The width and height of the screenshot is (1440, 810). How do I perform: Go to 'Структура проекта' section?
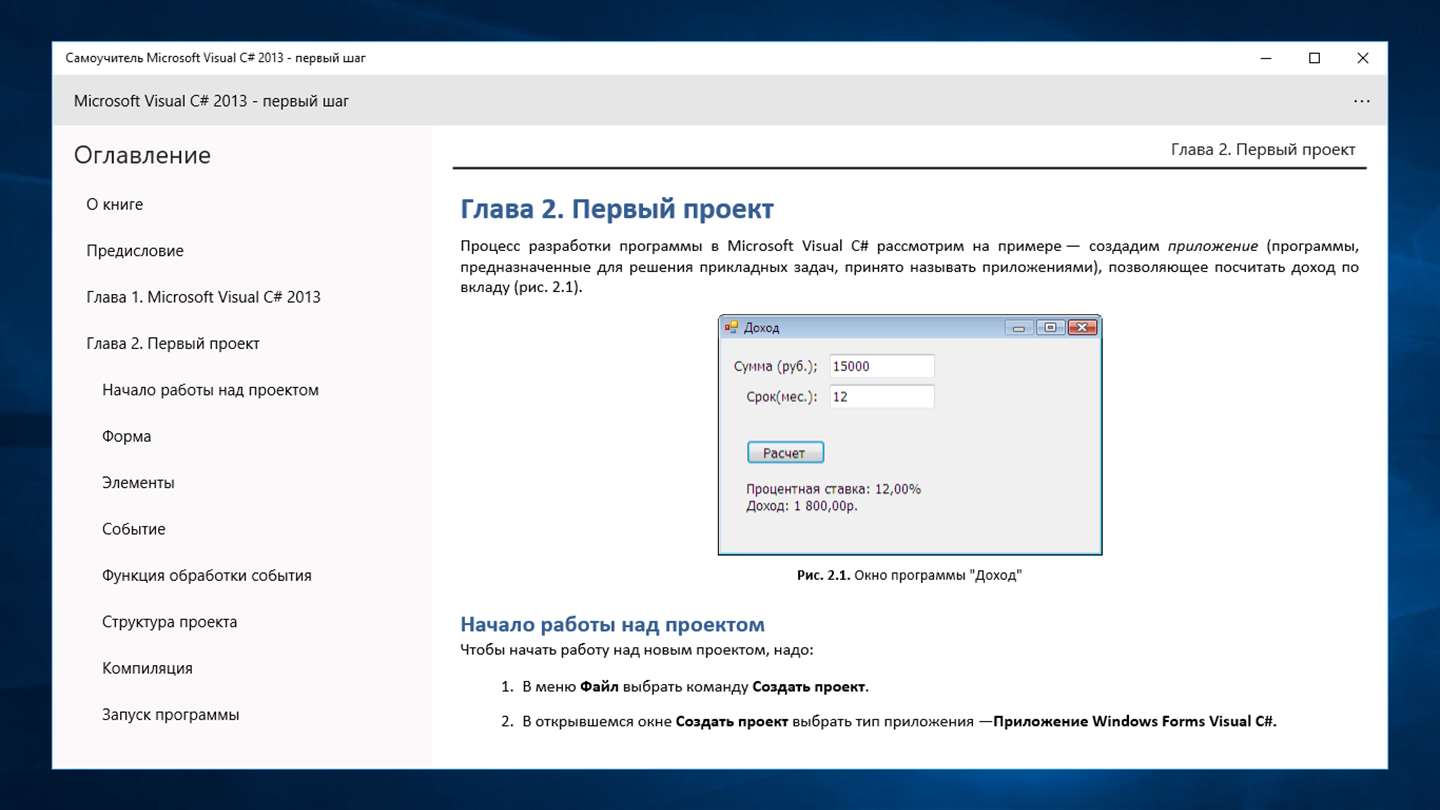169,622
